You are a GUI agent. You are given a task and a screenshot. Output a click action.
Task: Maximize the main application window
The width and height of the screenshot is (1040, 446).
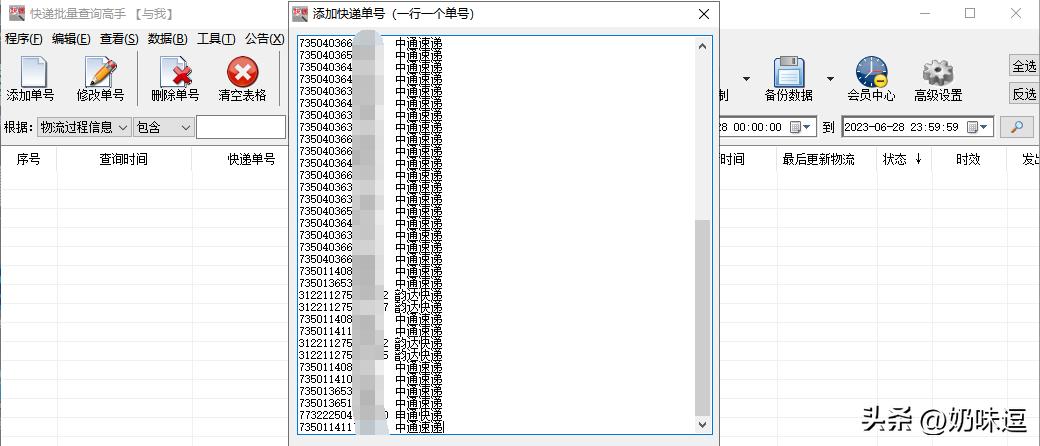click(970, 13)
